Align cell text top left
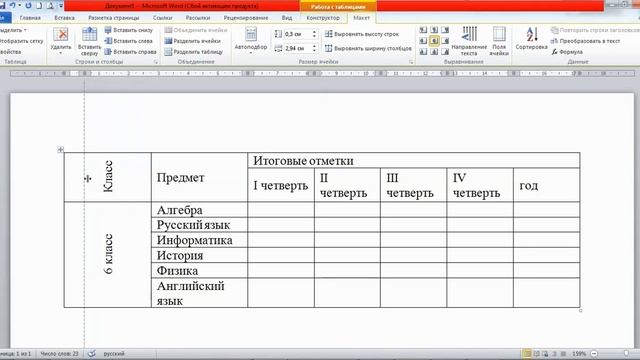 pyautogui.click(x=423, y=30)
